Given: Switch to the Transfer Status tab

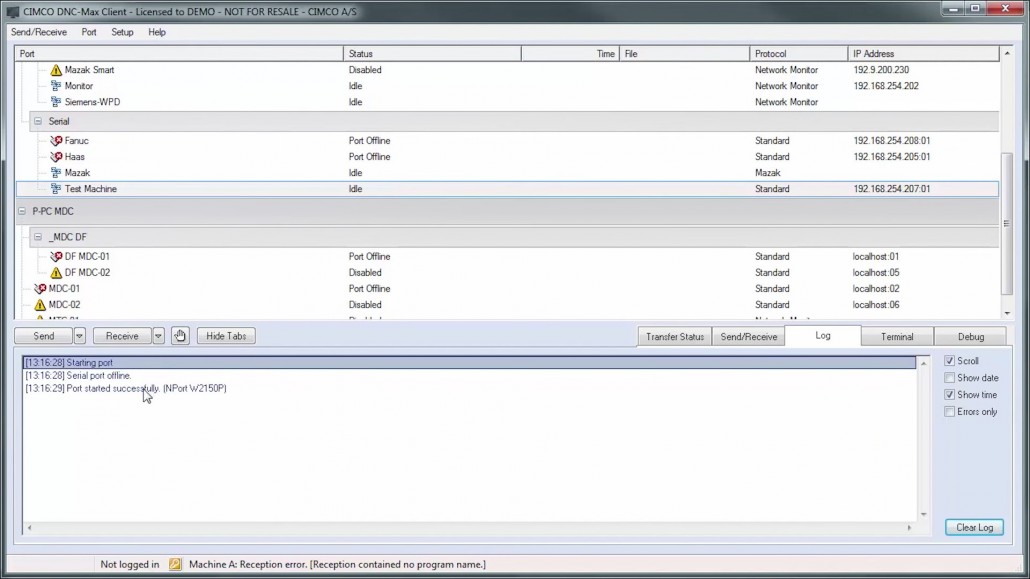Looking at the screenshot, I should pos(675,336).
